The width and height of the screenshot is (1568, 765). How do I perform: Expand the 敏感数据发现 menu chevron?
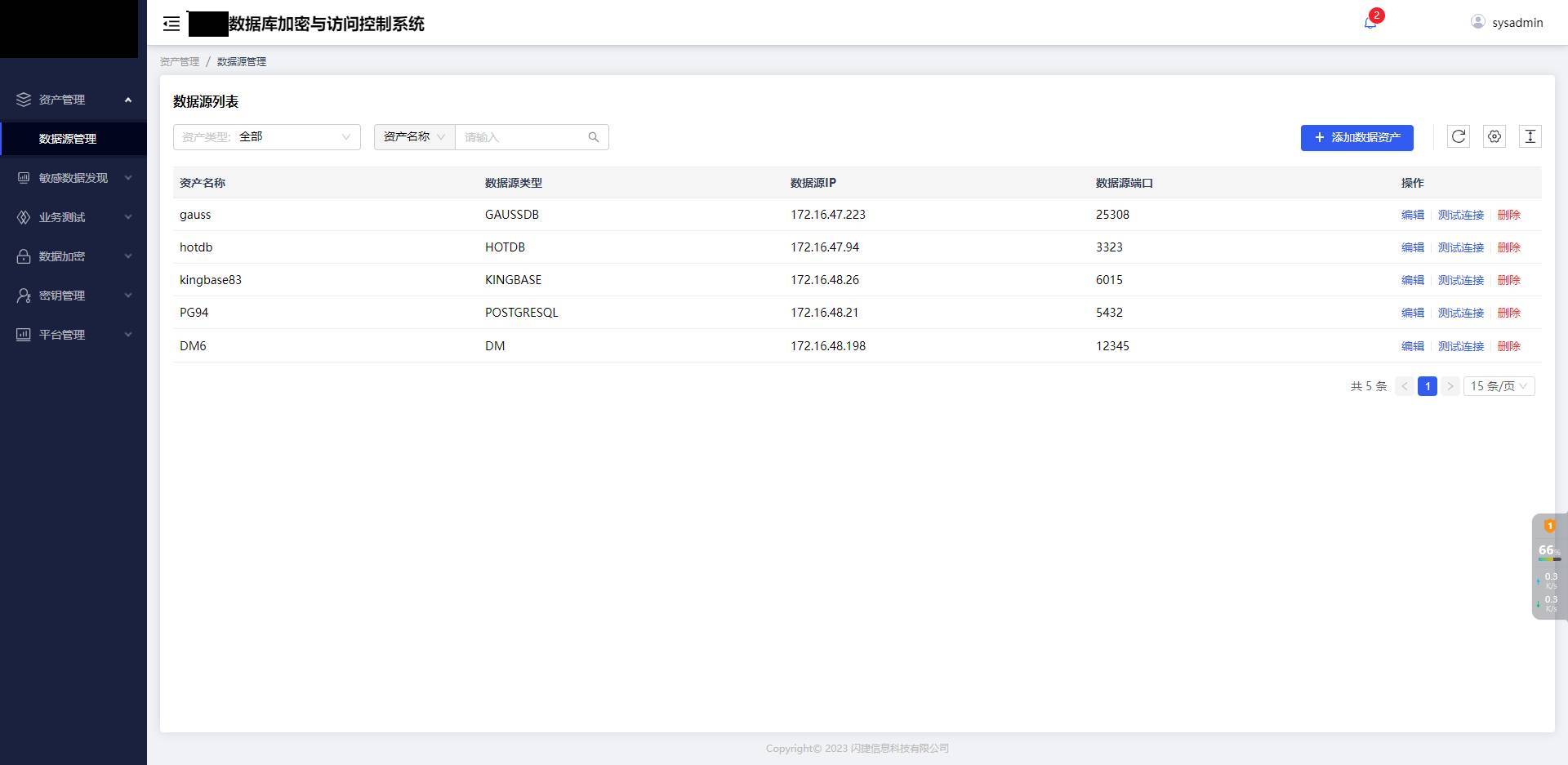128,178
